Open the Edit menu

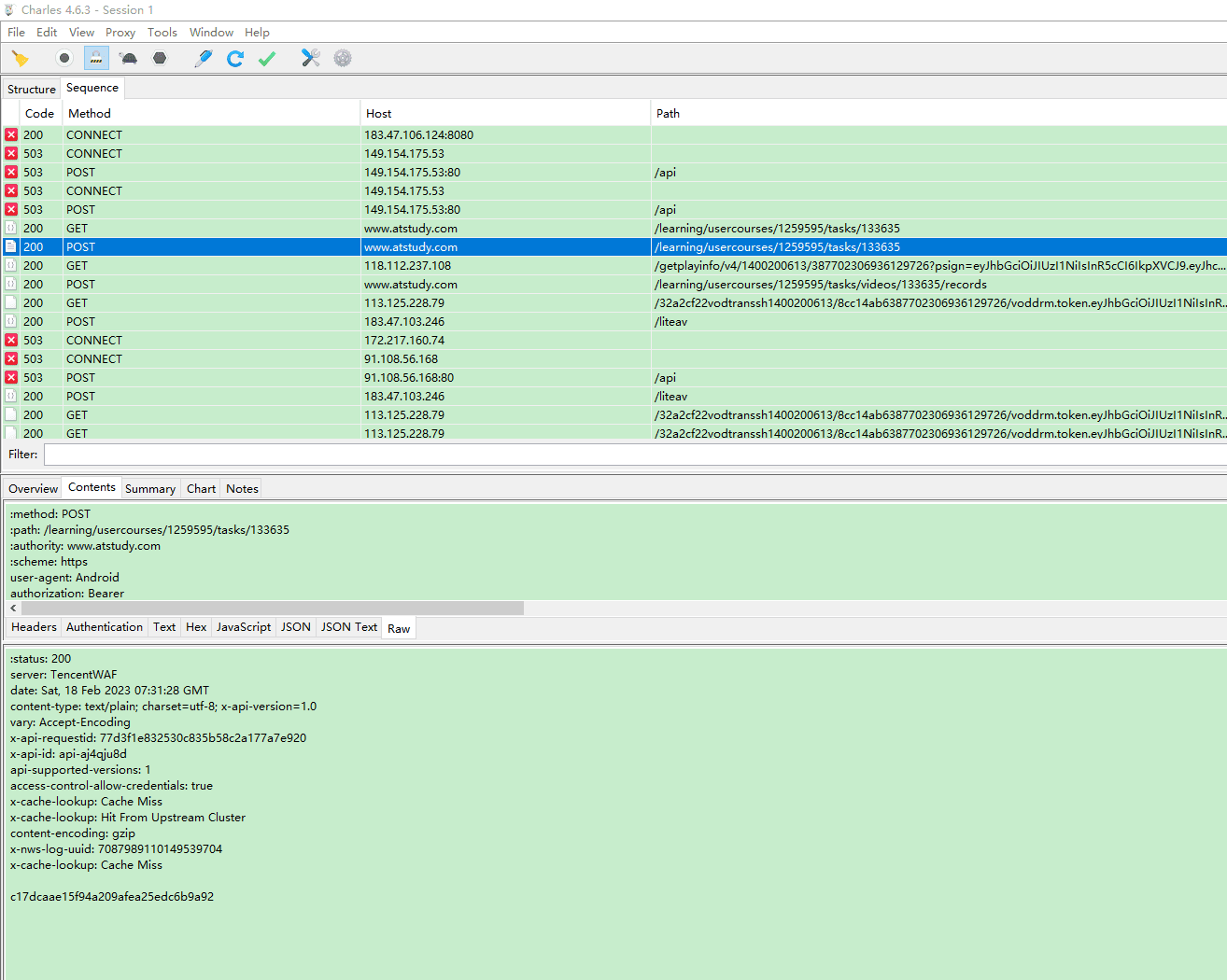point(47,32)
